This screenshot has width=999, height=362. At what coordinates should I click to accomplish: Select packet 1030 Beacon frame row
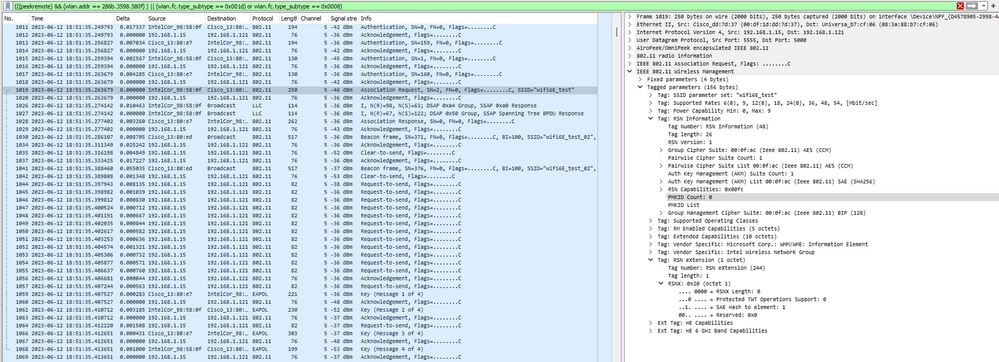[299, 137]
